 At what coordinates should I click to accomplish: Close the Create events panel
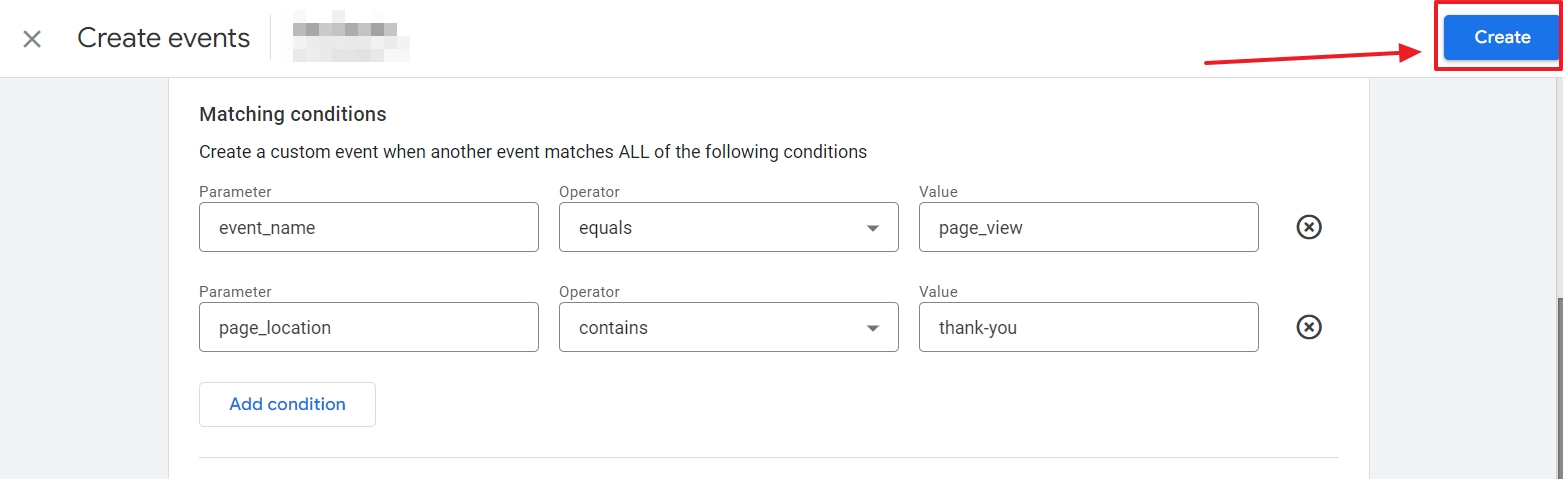pyautogui.click(x=32, y=39)
